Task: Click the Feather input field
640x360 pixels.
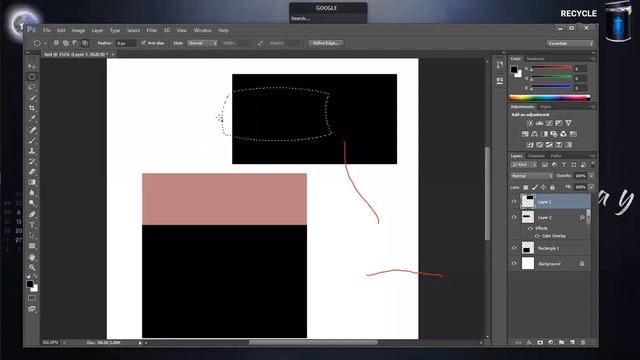Action: 125,43
